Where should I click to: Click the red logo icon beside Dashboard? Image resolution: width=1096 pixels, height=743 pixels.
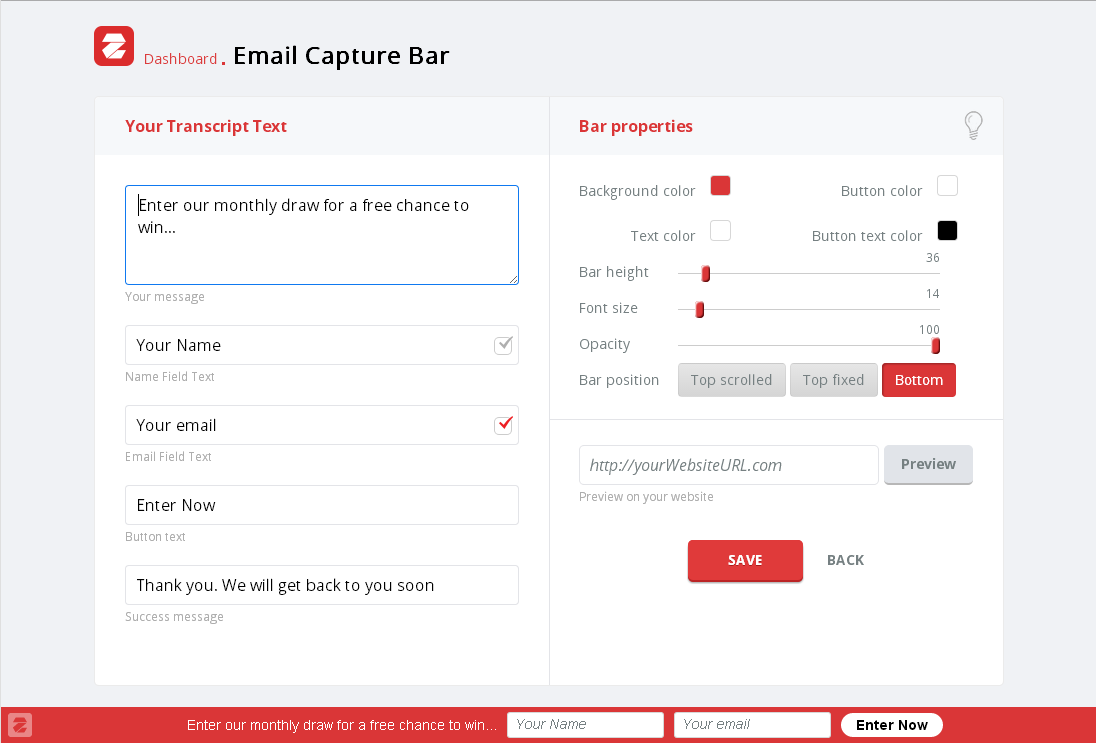114,46
